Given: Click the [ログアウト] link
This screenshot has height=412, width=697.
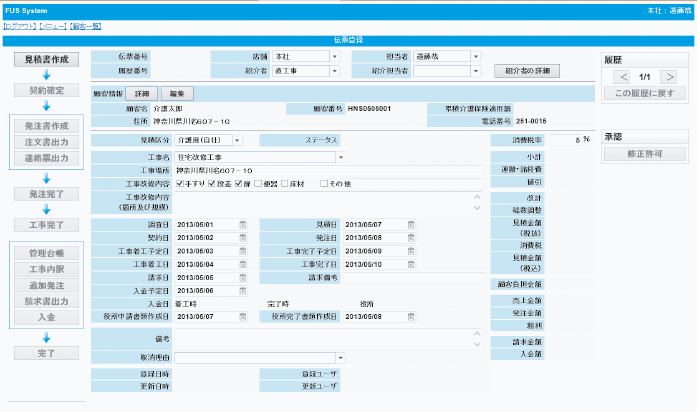Looking at the screenshot, I should (20, 27).
